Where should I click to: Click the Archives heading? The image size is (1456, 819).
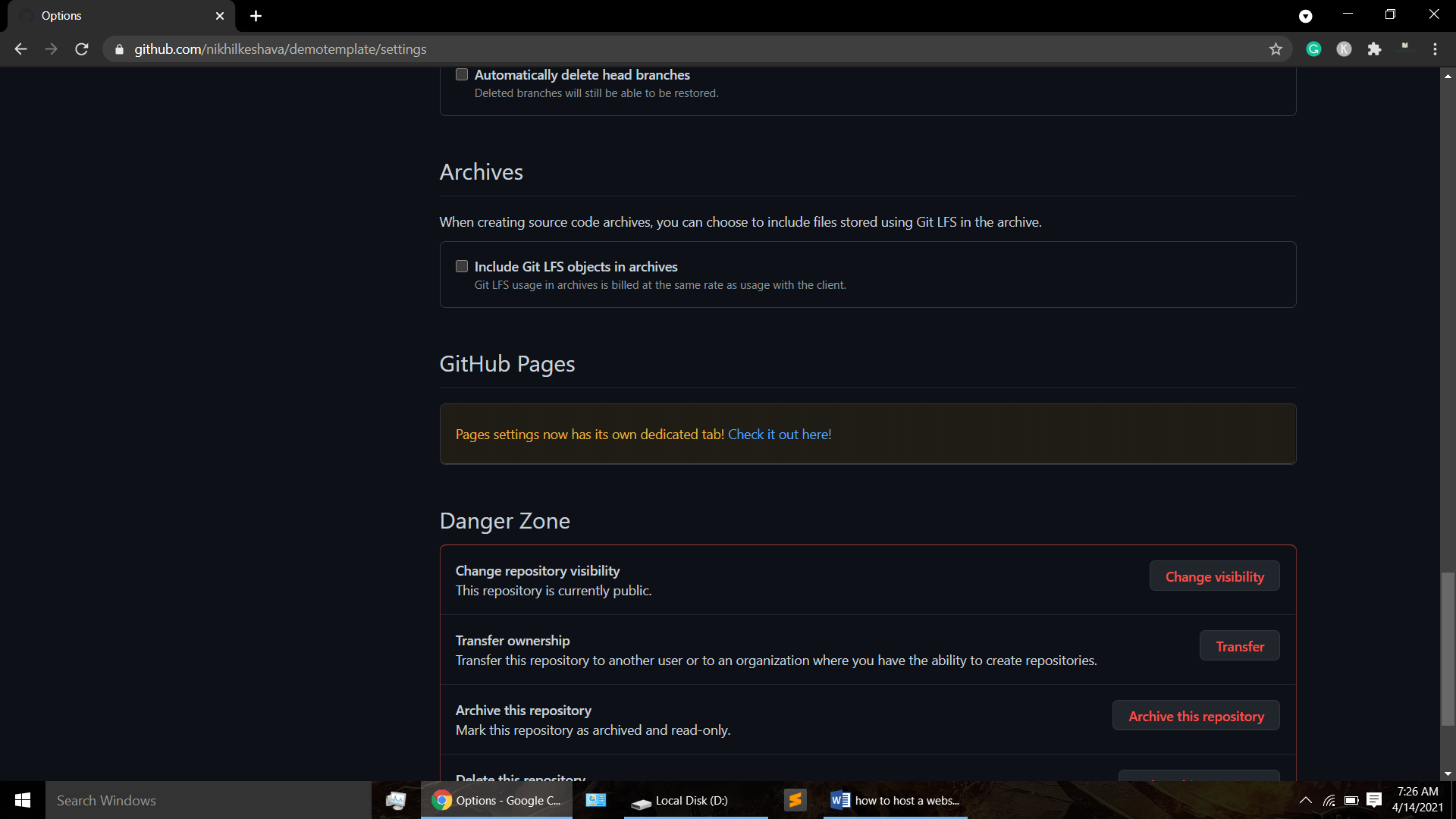[x=482, y=172]
